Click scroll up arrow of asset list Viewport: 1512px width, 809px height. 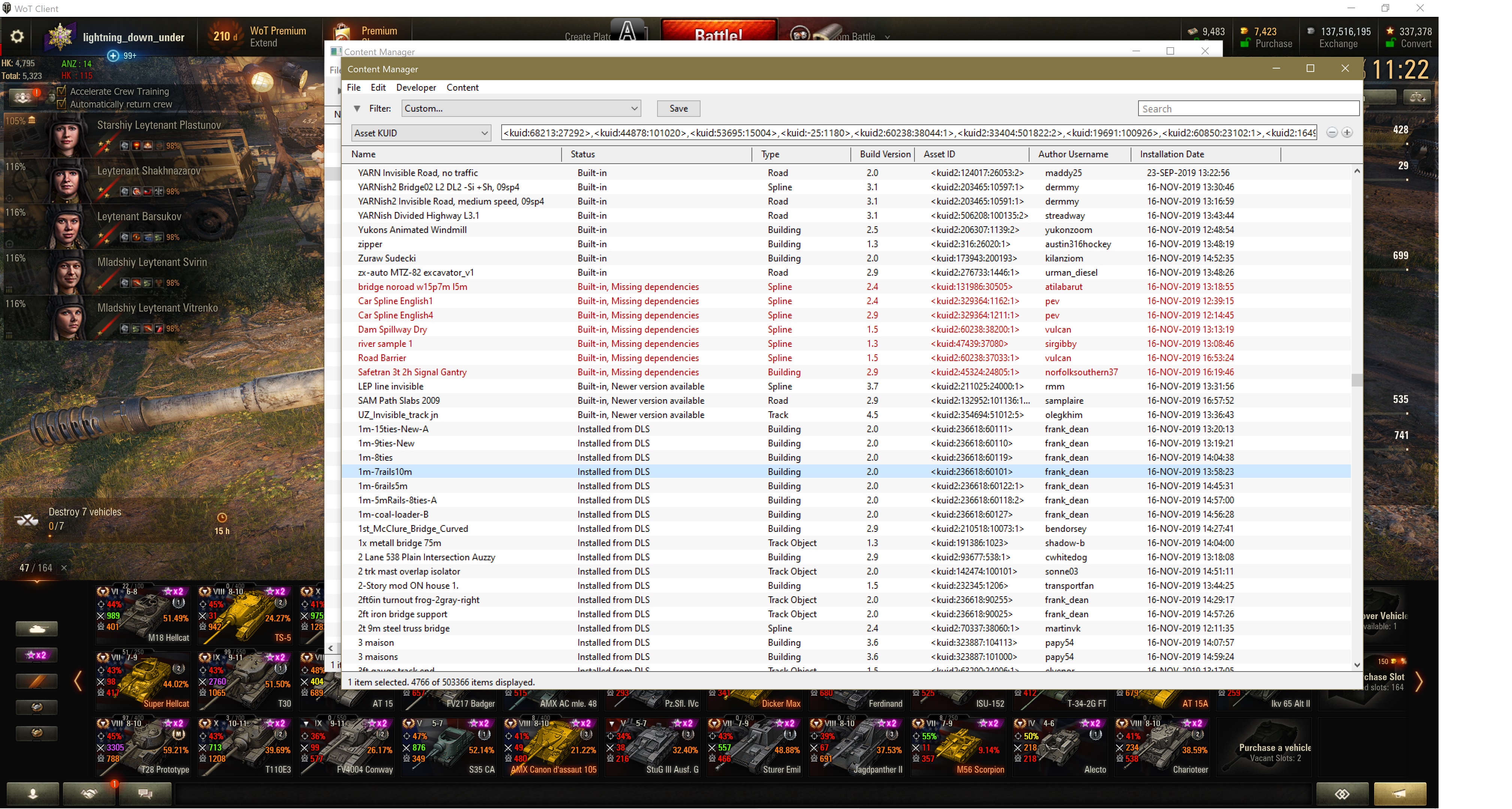coord(1357,171)
